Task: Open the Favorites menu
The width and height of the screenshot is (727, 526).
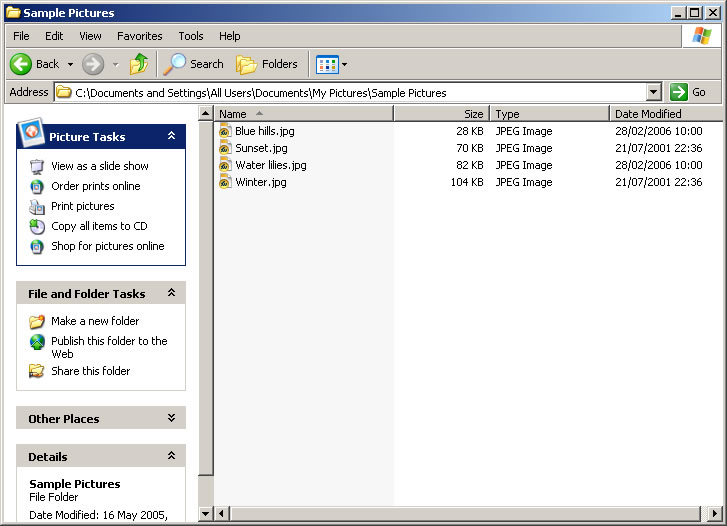Action: coord(139,36)
